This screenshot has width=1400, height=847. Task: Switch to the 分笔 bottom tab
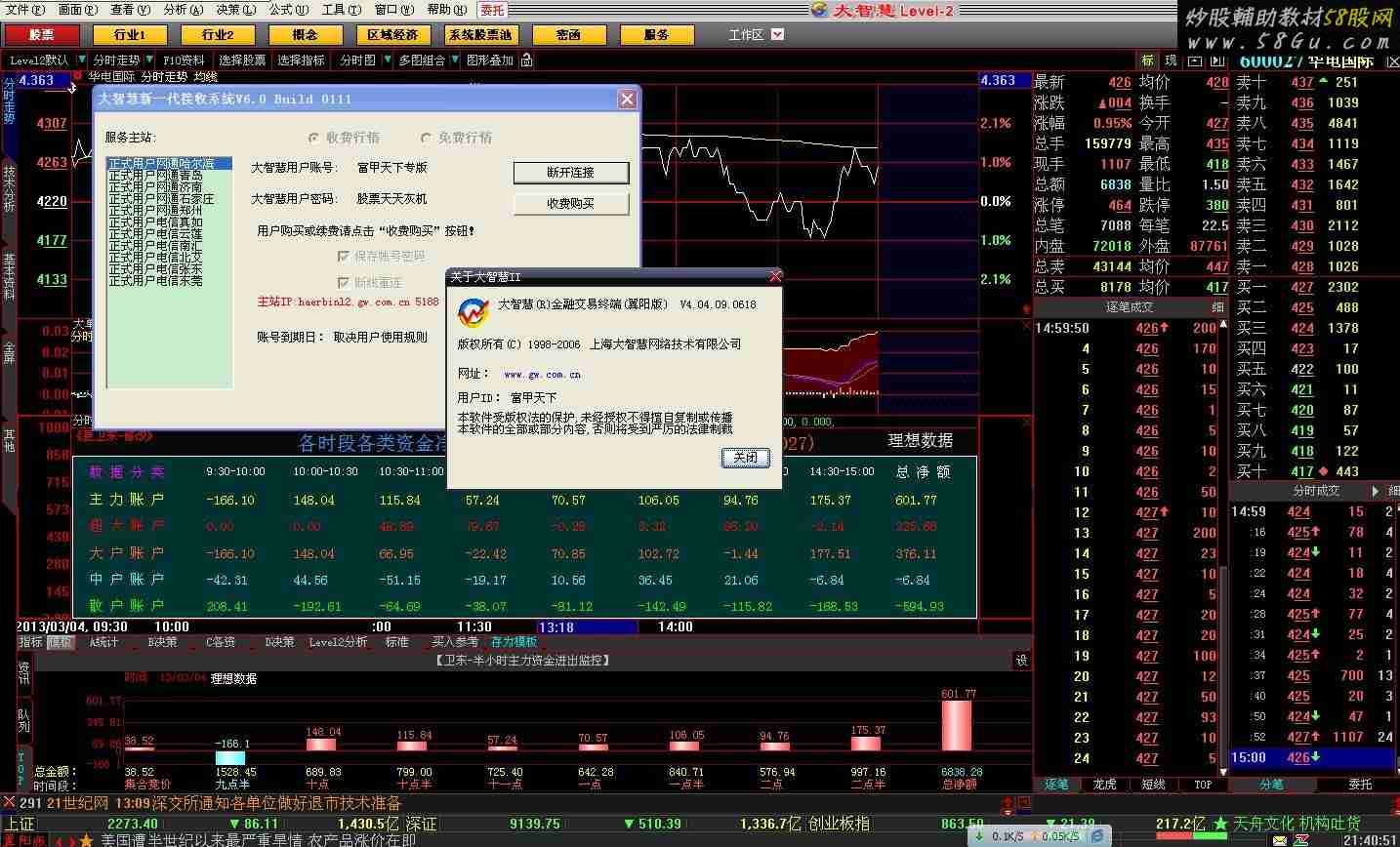(x=1272, y=785)
